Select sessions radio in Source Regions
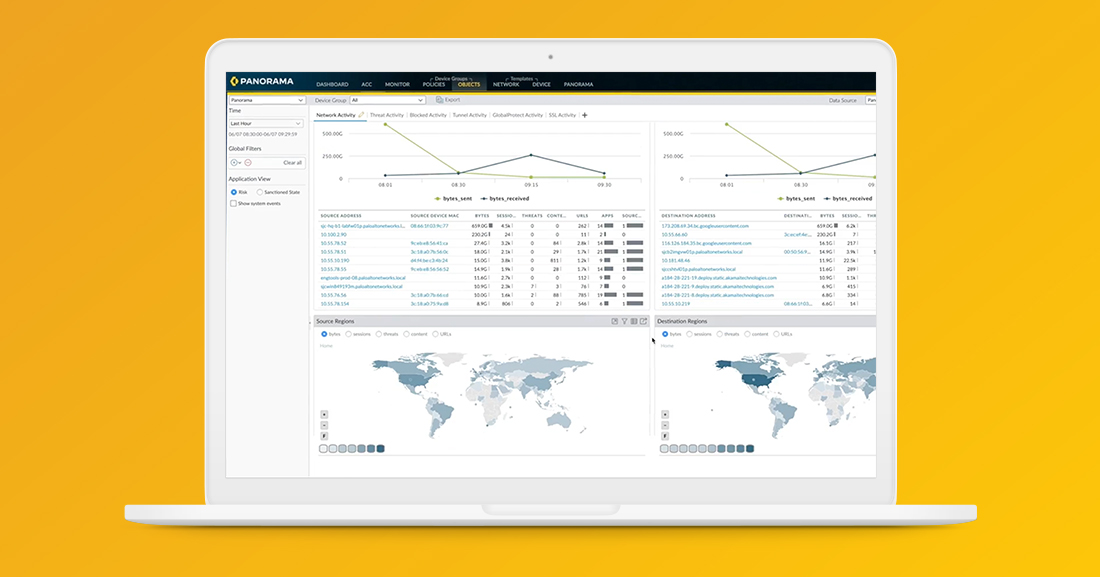The width and height of the screenshot is (1100, 577). click(349, 334)
